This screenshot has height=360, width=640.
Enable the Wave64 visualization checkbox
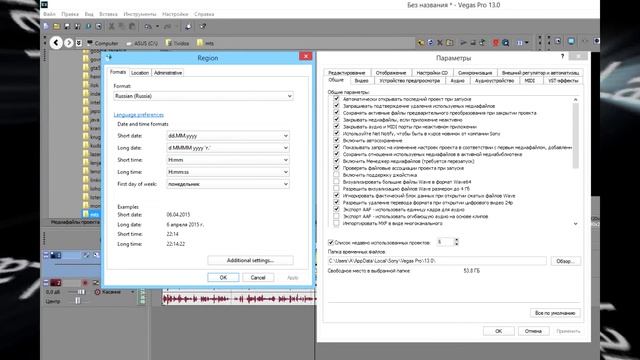point(336,182)
